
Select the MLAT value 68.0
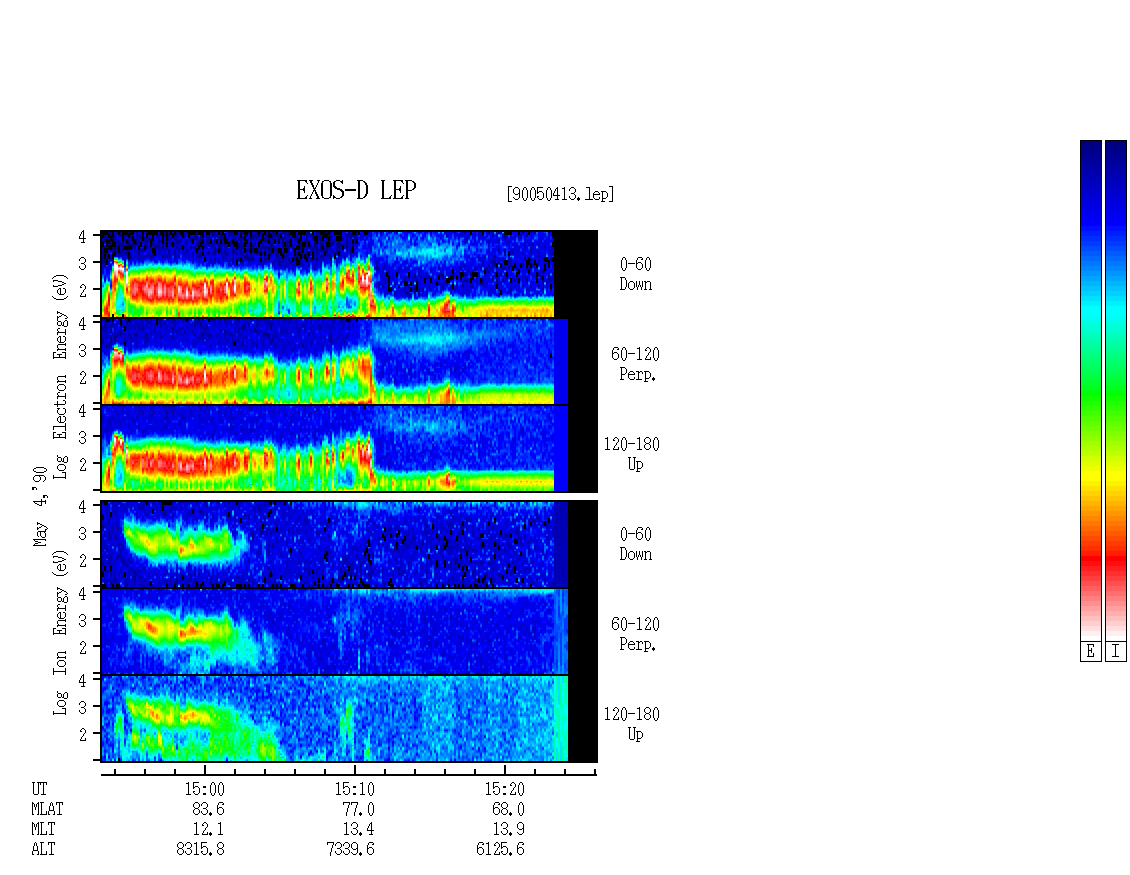(x=508, y=809)
